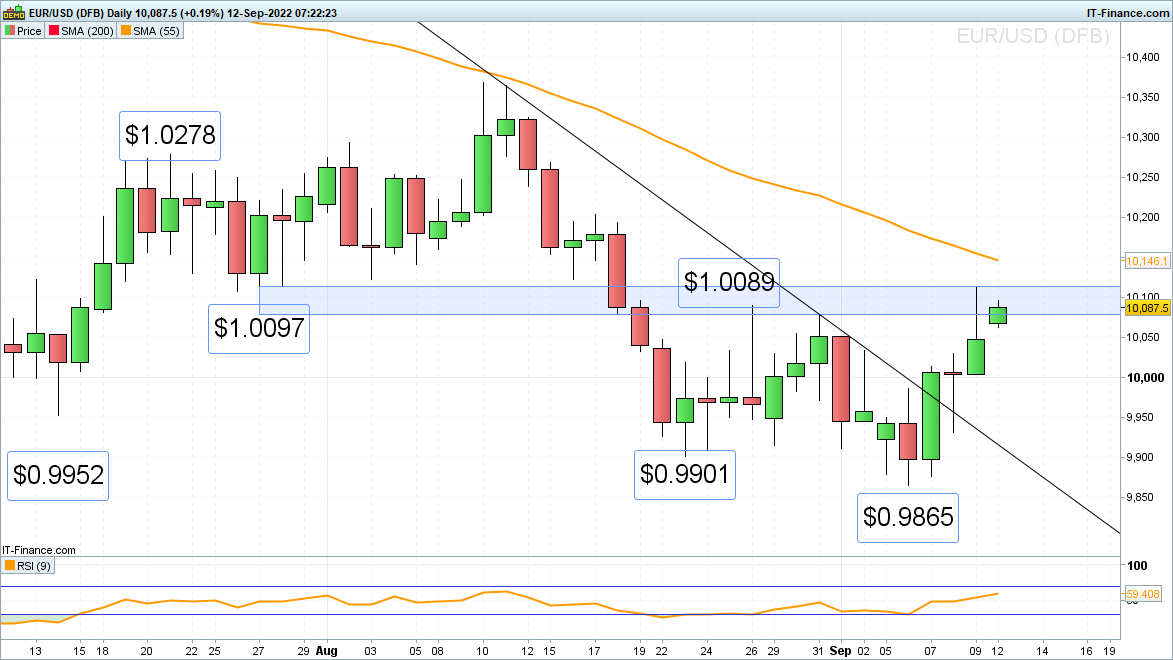Click the latest green candle on 12 Sep

tap(998, 315)
